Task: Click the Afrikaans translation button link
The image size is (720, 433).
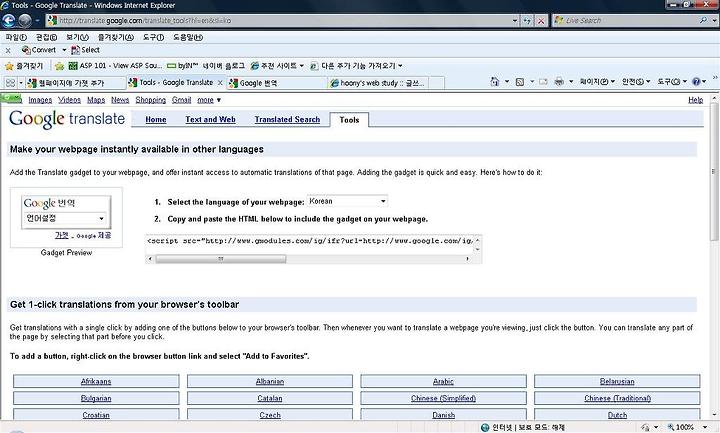Action: click(x=96, y=382)
